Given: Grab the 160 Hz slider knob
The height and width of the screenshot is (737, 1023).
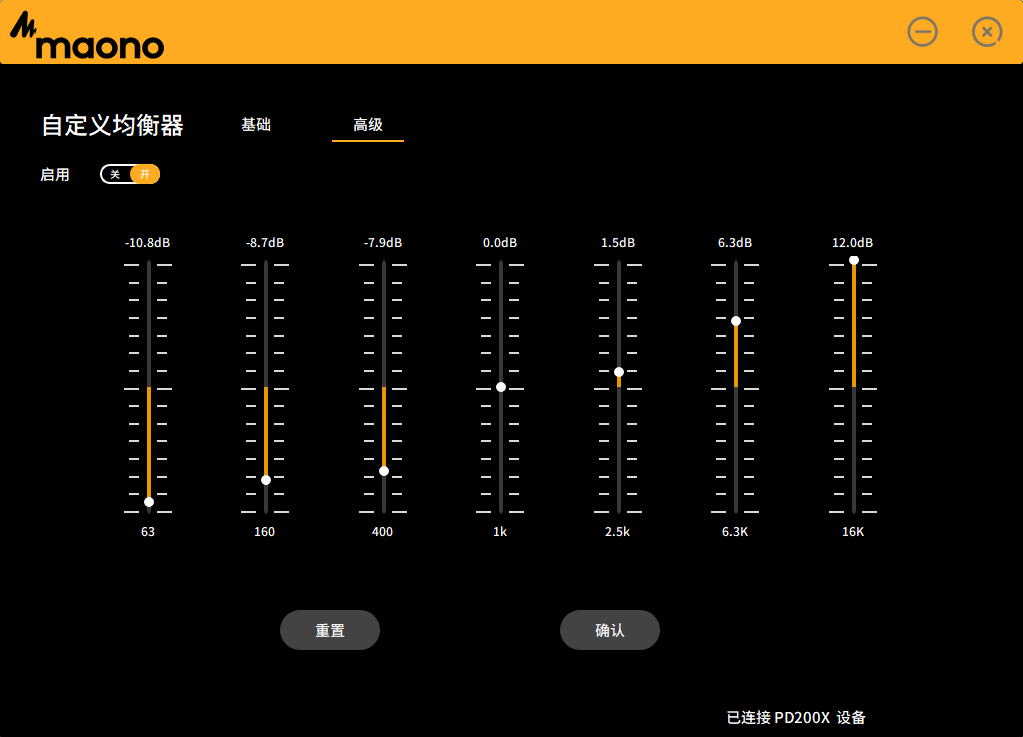Looking at the screenshot, I should (x=266, y=480).
